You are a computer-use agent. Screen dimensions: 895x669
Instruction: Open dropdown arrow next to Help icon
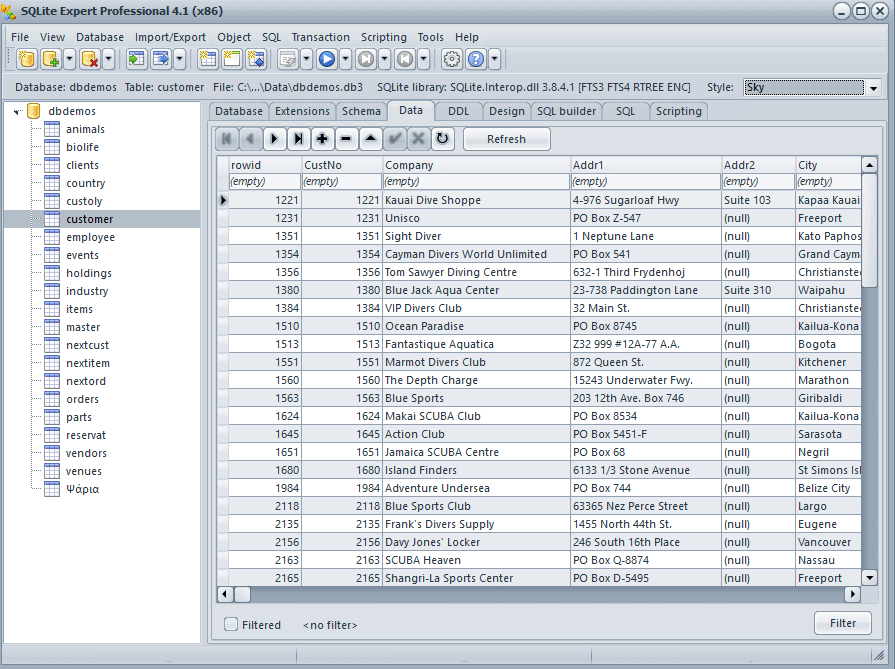[494, 59]
